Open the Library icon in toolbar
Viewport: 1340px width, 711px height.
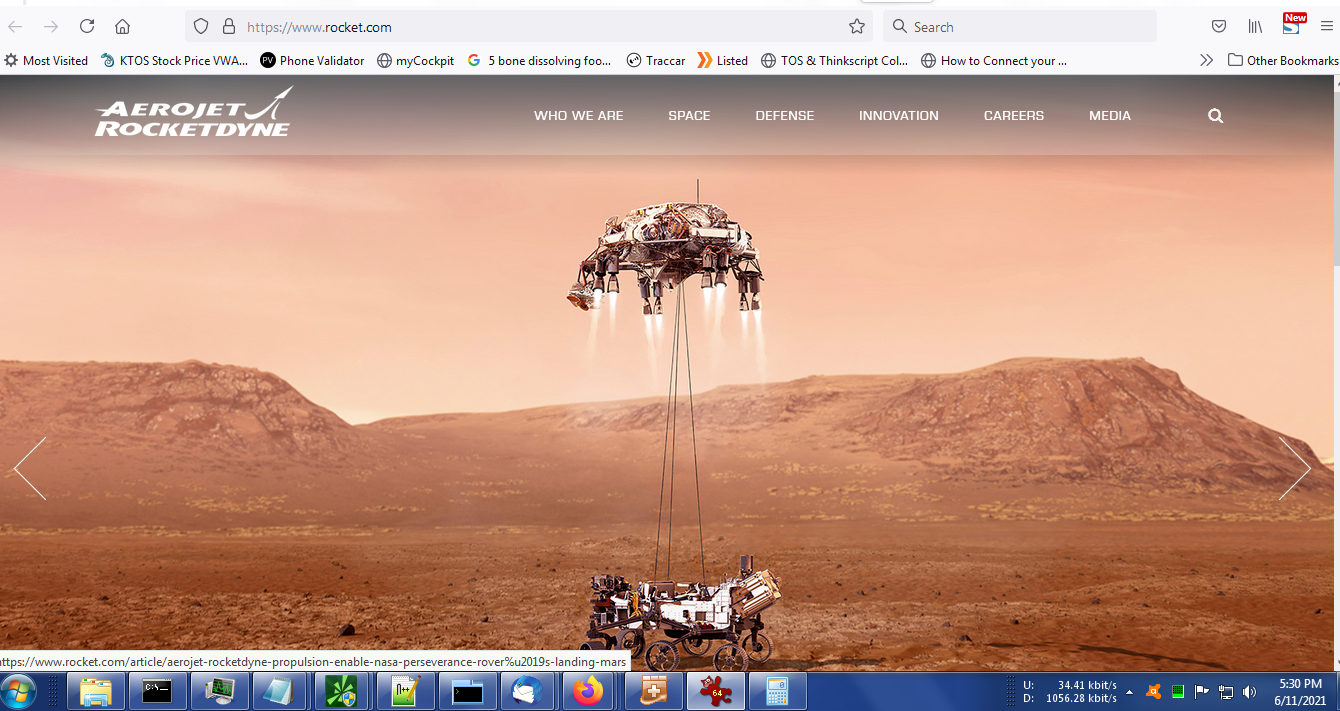pyautogui.click(x=1254, y=27)
